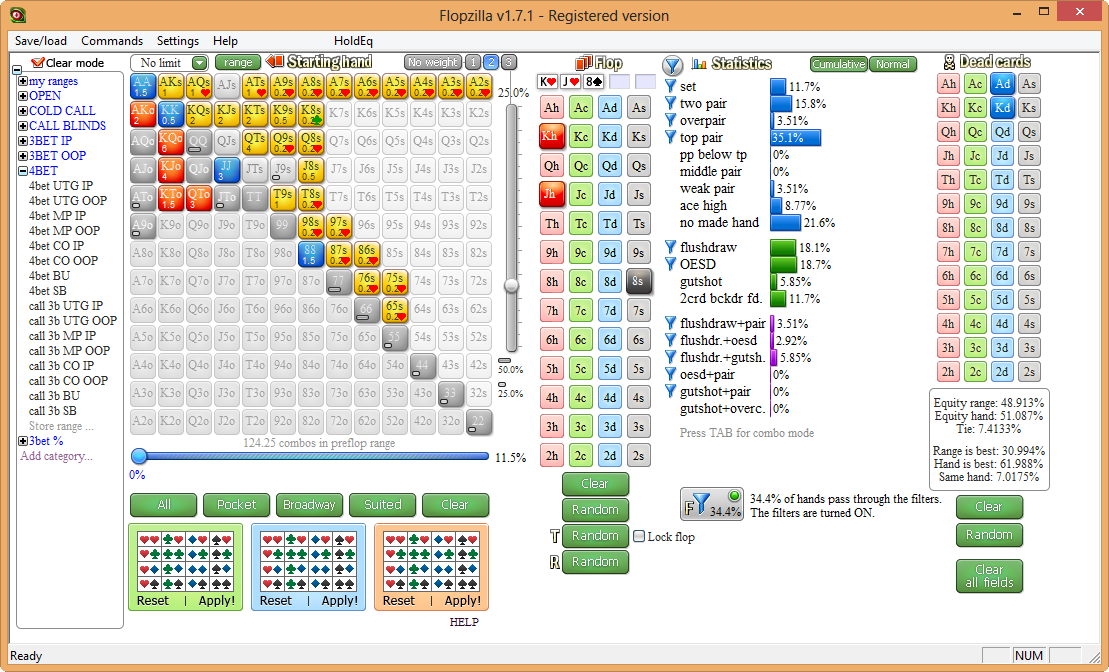The height and width of the screenshot is (672, 1109).
Task: Open the HoldEq menu
Action: [353, 41]
